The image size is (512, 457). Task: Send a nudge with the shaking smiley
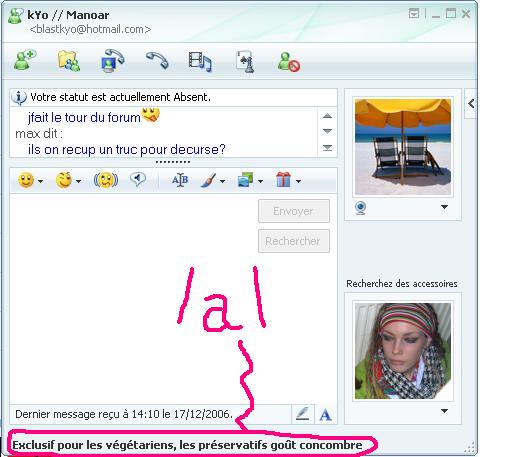point(106,180)
